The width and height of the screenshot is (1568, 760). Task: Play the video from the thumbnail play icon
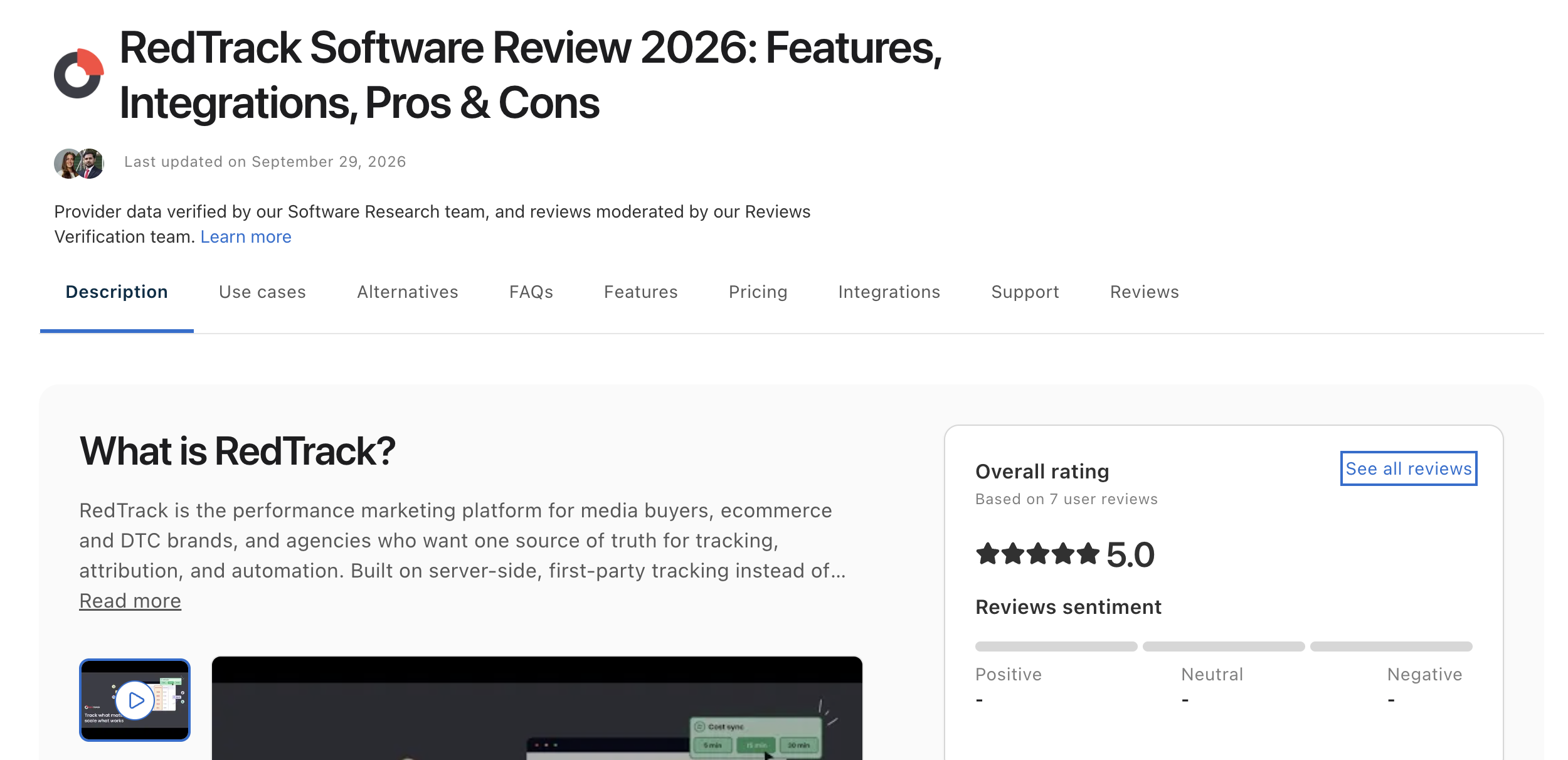tap(135, 700)
